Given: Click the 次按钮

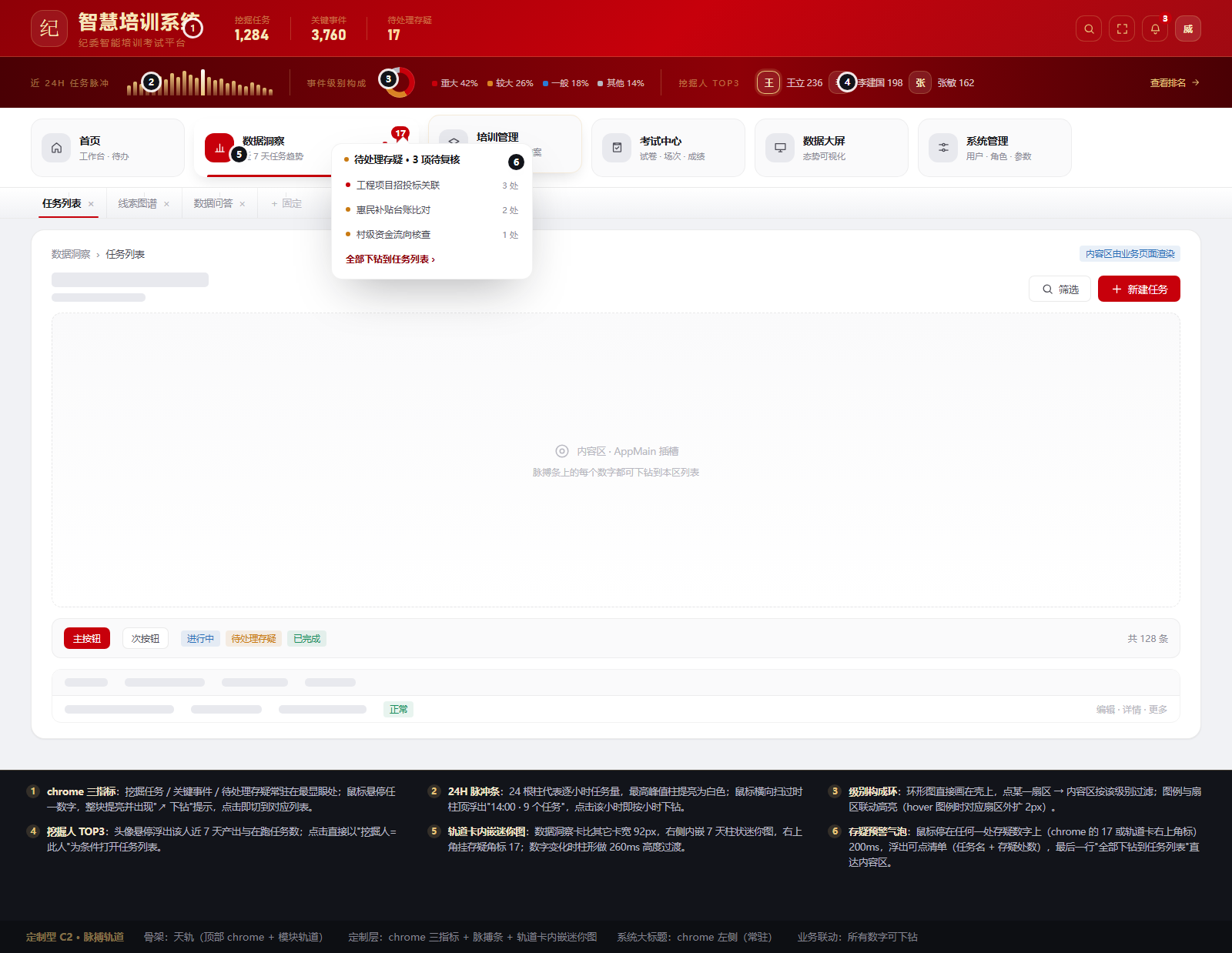Looking at the screenshot, I should [x=146, y=638].
